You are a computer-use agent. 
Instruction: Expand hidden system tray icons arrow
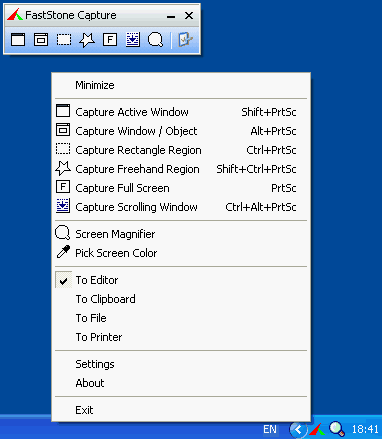pyautogui.click(x=298, y=429)
